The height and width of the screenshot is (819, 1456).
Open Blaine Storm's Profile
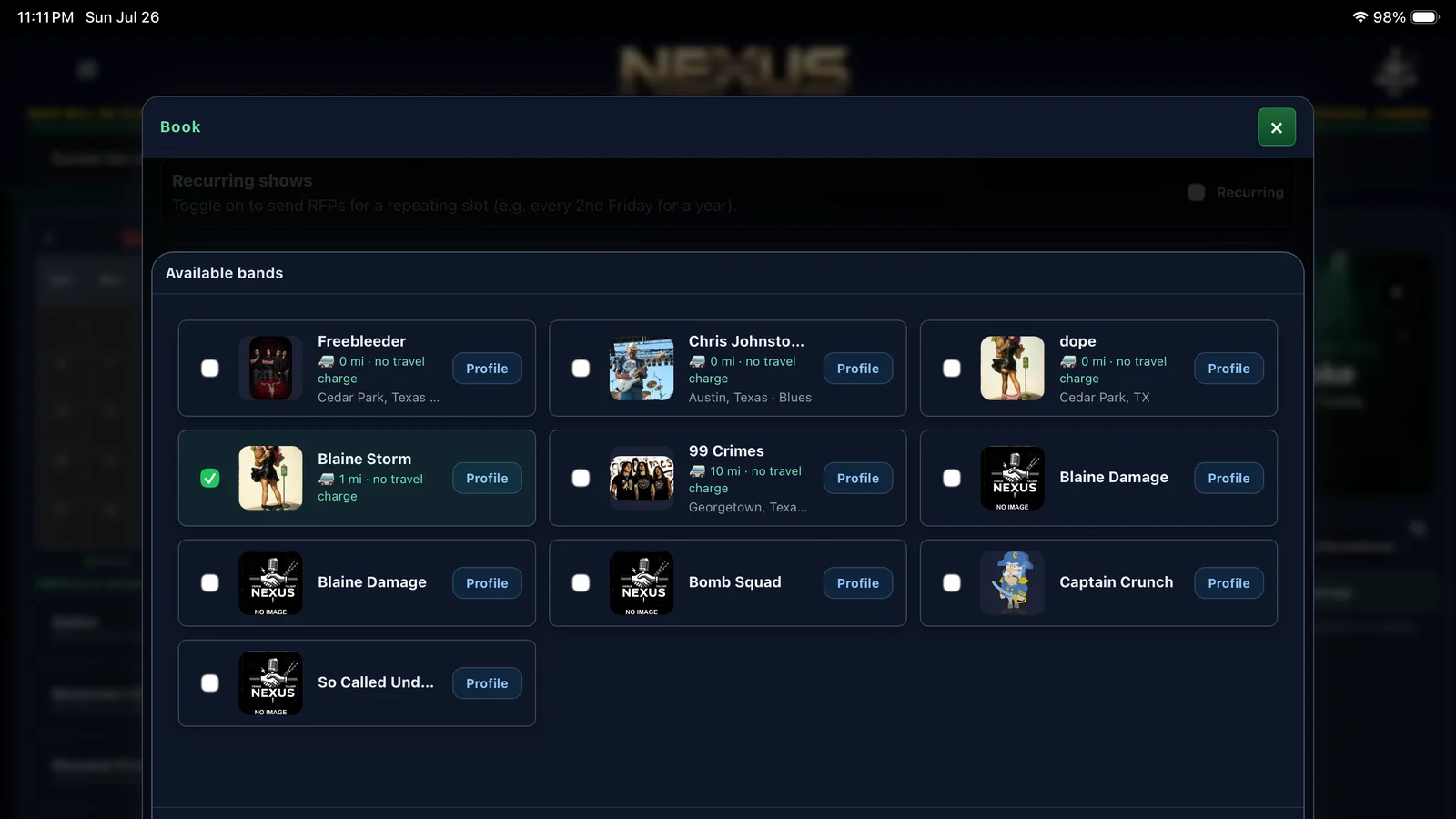click(x=487, y=478)
